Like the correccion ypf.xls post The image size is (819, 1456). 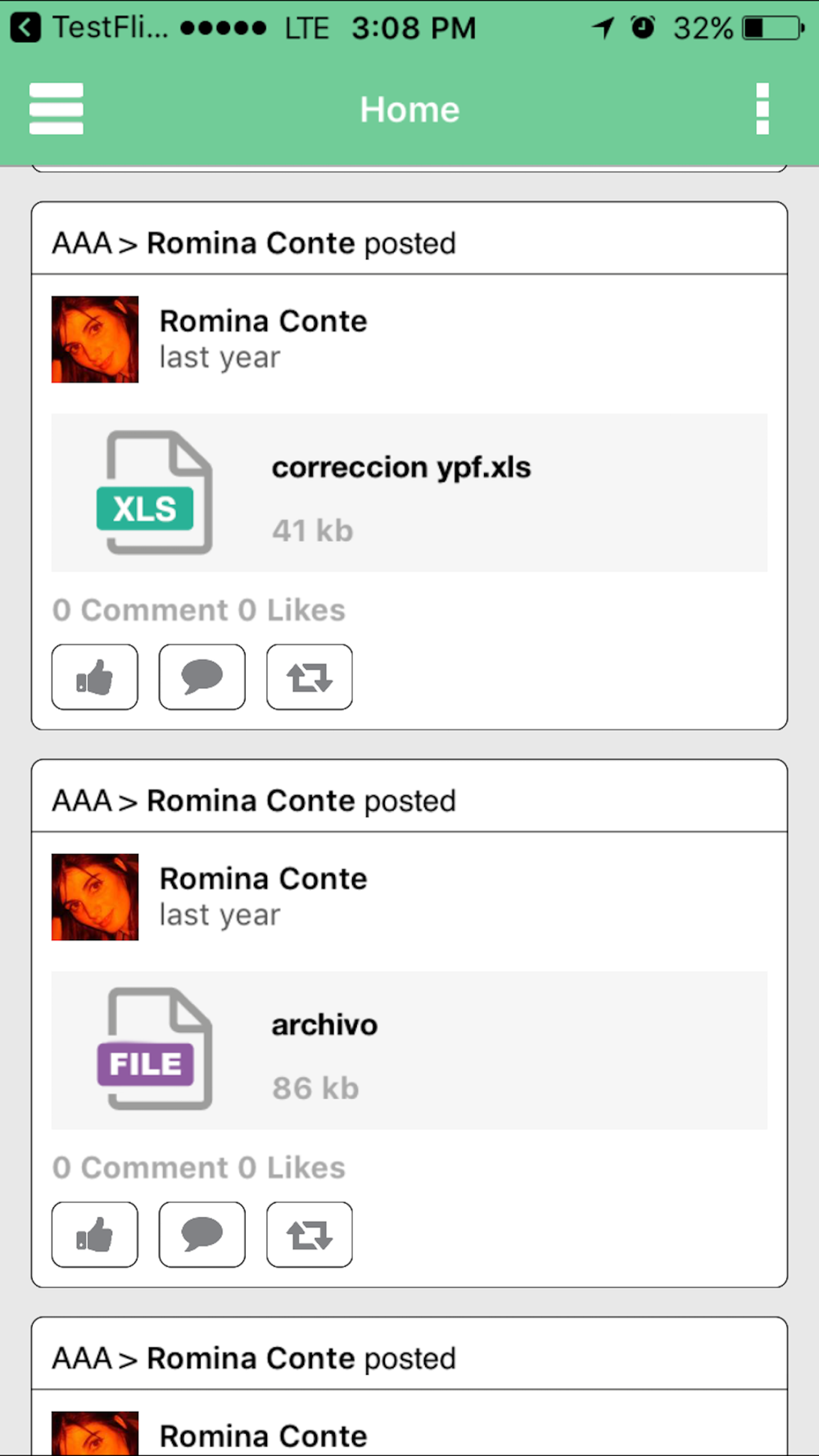click(x=95, y=677)
